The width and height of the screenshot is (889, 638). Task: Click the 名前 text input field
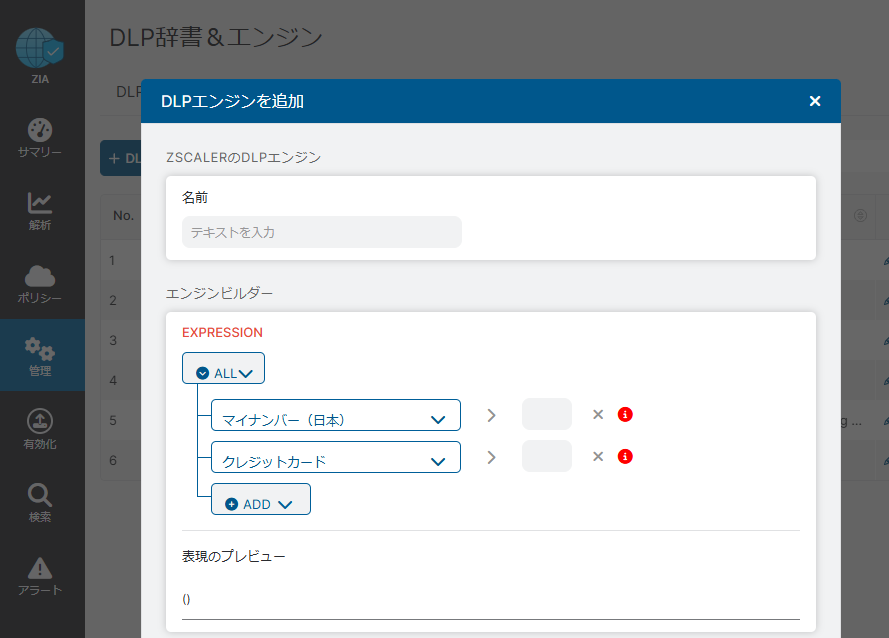[x=321, y=232]
